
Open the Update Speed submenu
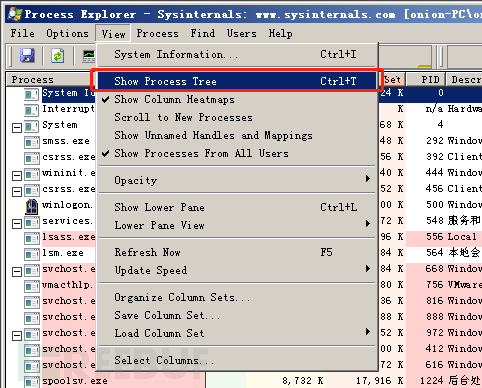237,270
